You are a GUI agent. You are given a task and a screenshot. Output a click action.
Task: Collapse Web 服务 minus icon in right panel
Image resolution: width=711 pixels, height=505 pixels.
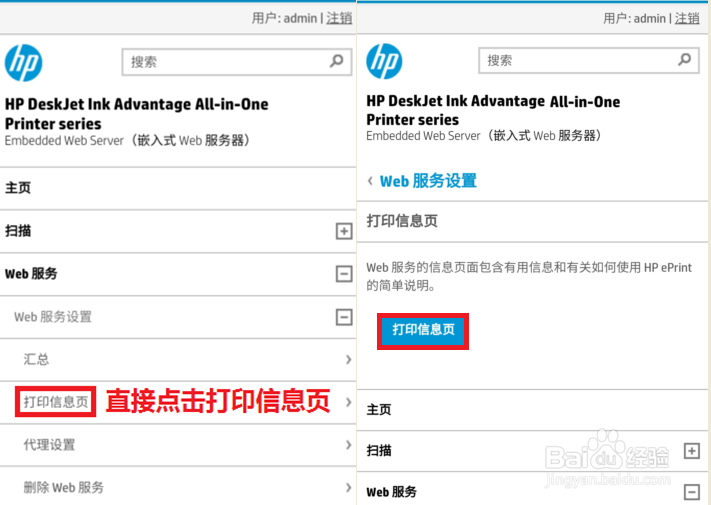(x=692, y=492)
